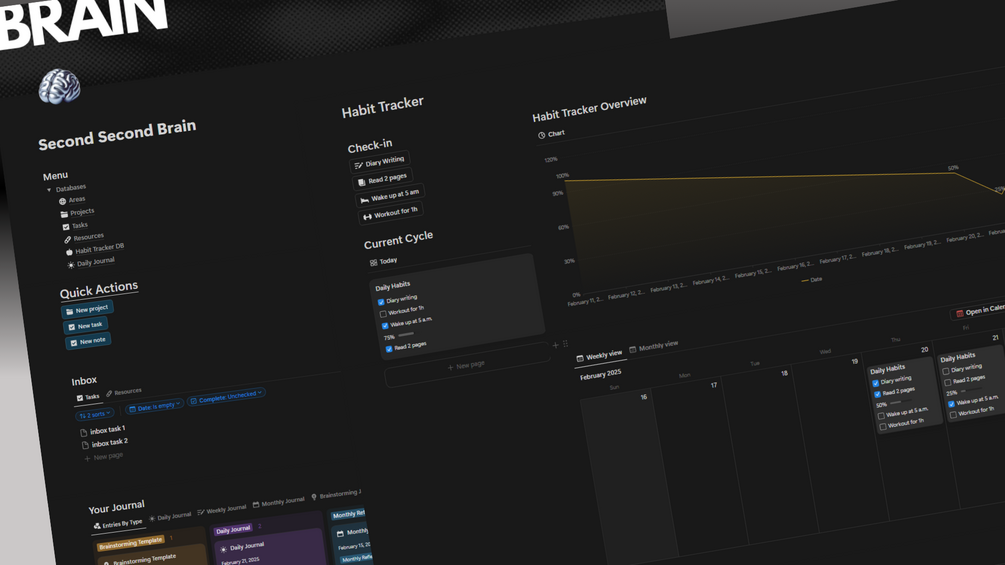This screenshot has width=1005, height=565.
Task: Click the New note quick action button
Action: click(x=88, y=341)
